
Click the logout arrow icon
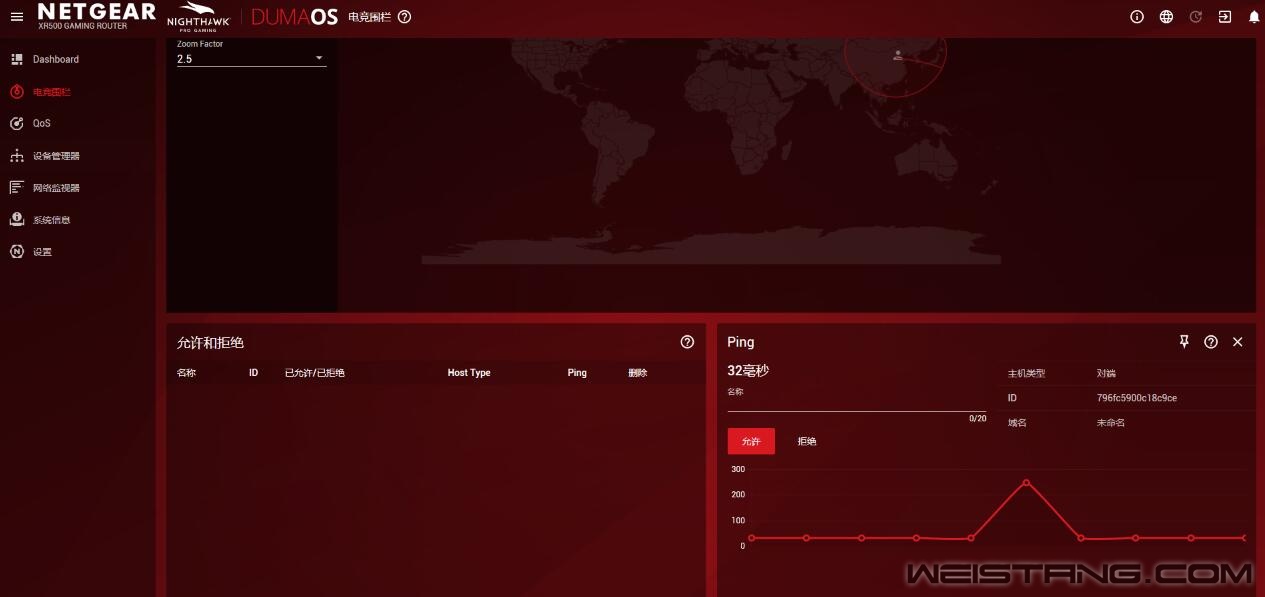1225,17
